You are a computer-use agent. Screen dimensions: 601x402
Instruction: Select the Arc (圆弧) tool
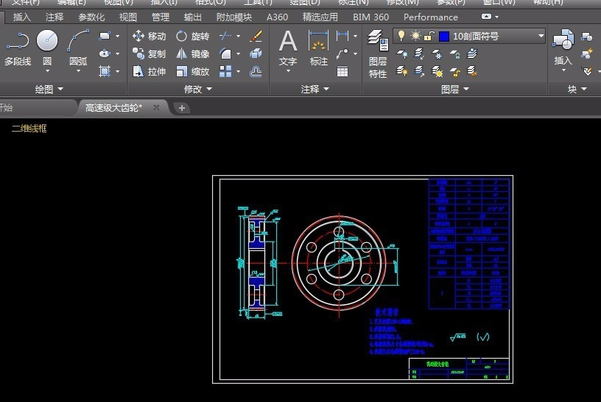pyautogui.click(x=78, y=48)
